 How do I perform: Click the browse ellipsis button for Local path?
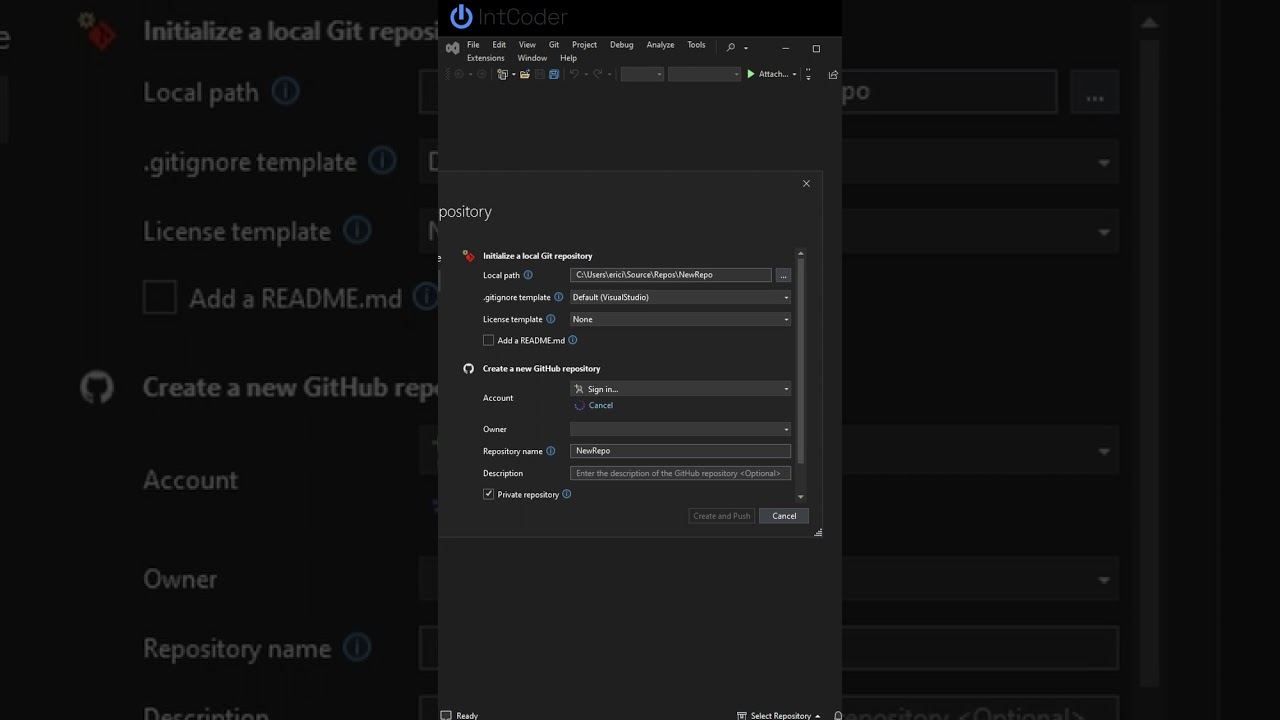point(783,275)
